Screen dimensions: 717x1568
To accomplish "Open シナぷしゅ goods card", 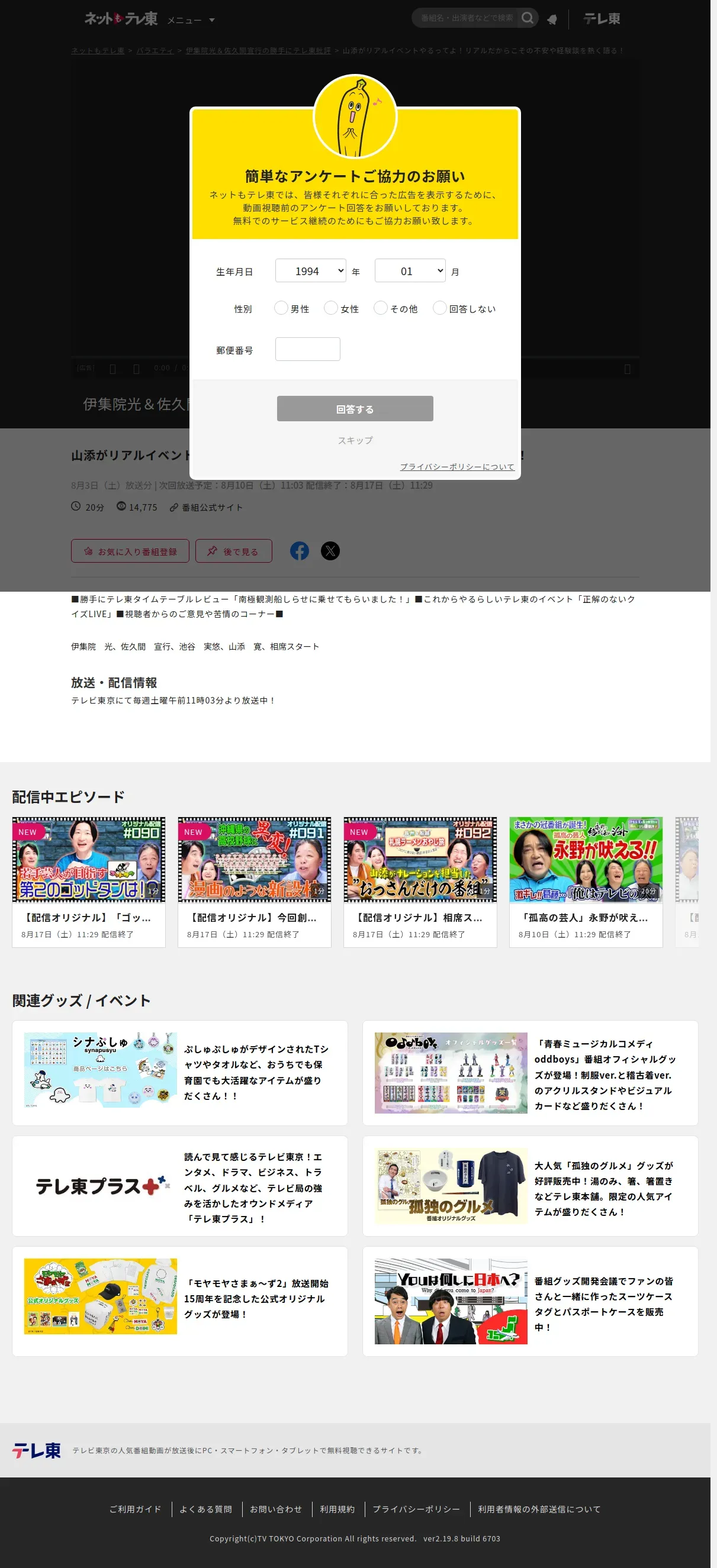I will coord(180,1073).
